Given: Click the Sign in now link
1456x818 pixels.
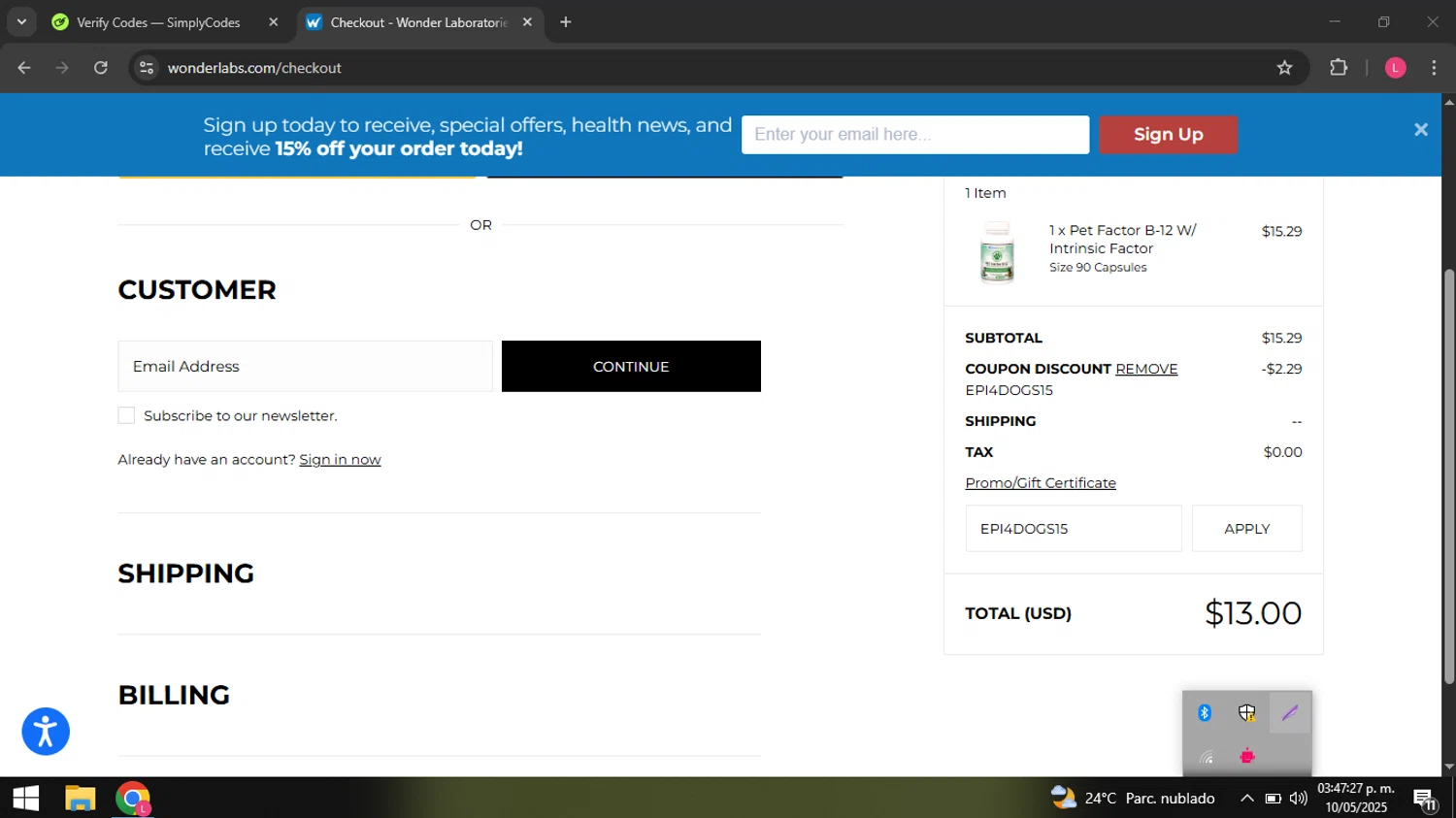Looking at the screenshot, I should click(340, 460).
